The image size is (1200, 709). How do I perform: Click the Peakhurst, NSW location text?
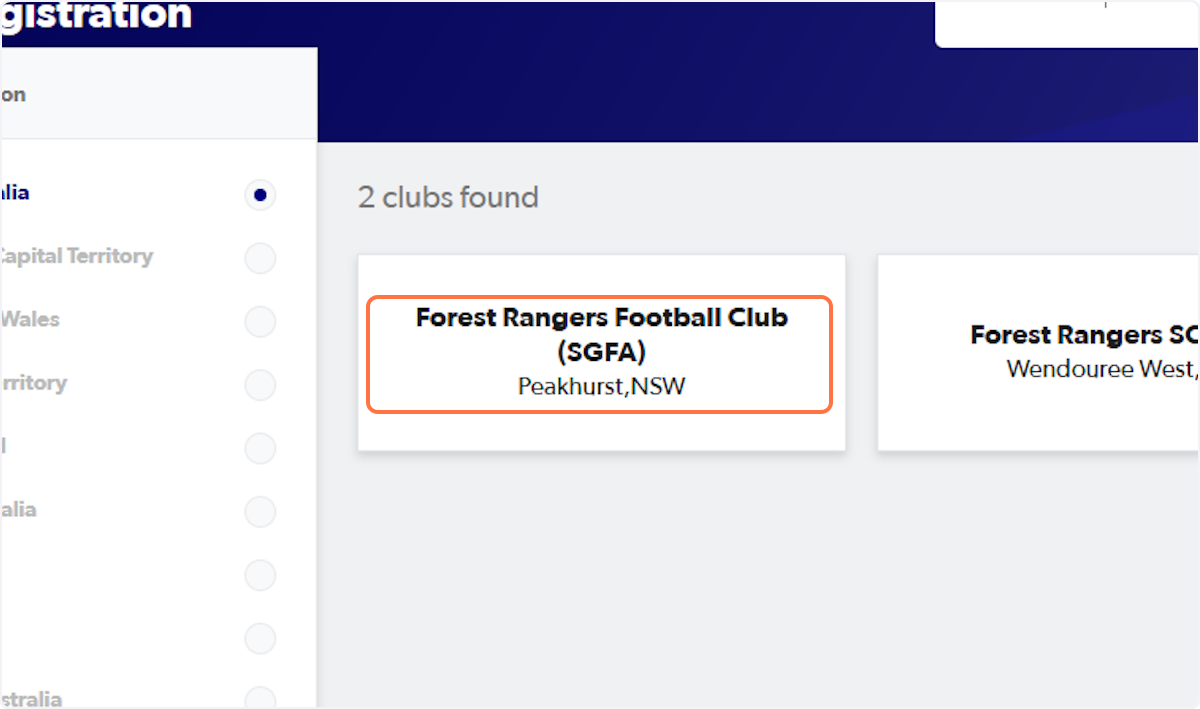click(600, 386)
